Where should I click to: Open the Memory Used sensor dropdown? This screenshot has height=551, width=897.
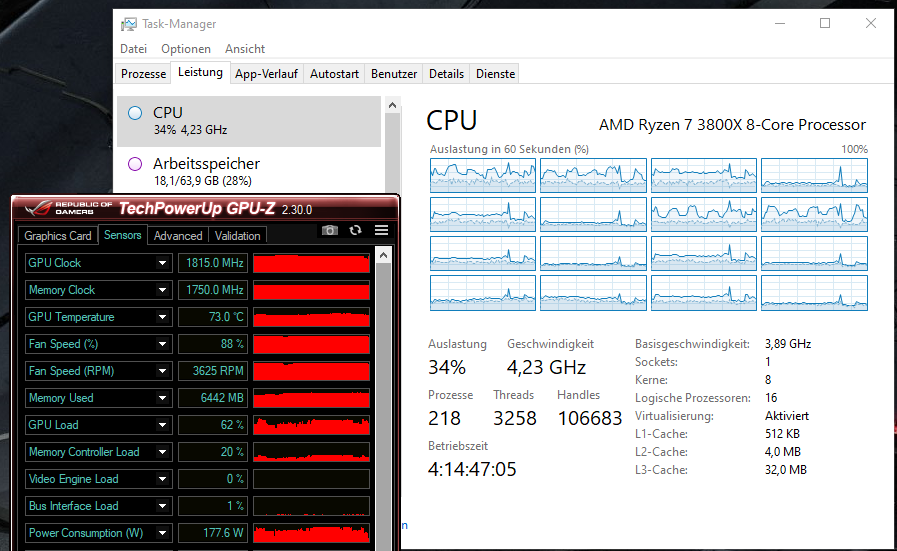click(x=162, y=398)
